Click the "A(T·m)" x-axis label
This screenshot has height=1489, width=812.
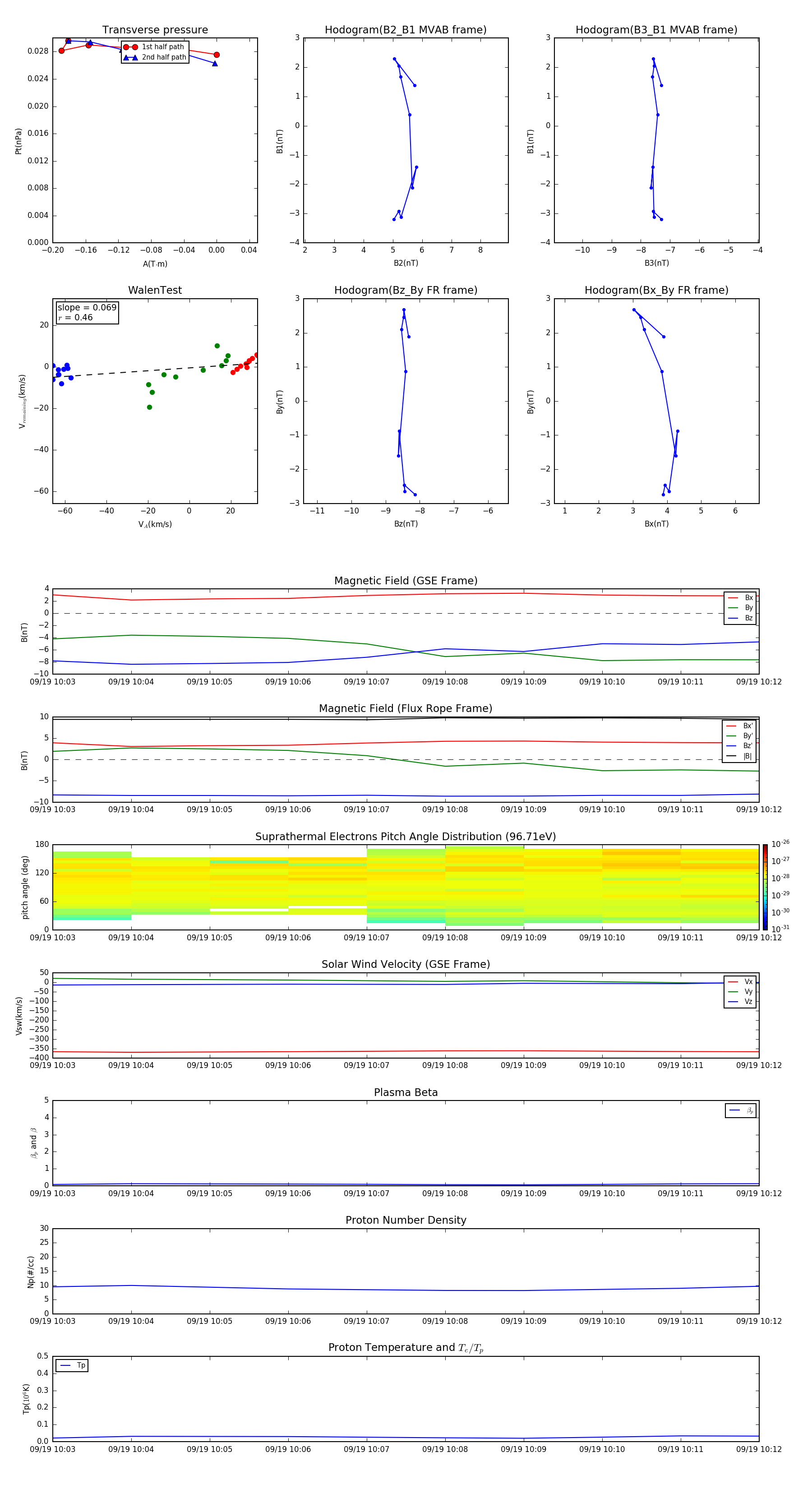click(155, 264)
